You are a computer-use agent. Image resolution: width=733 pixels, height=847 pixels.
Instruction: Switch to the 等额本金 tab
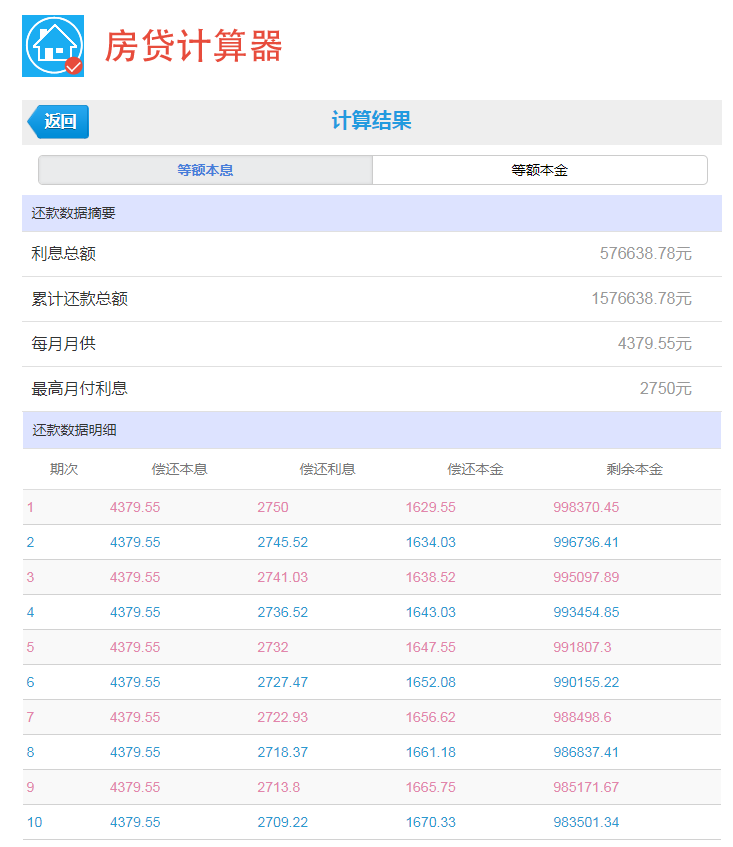tap(539, 170)
